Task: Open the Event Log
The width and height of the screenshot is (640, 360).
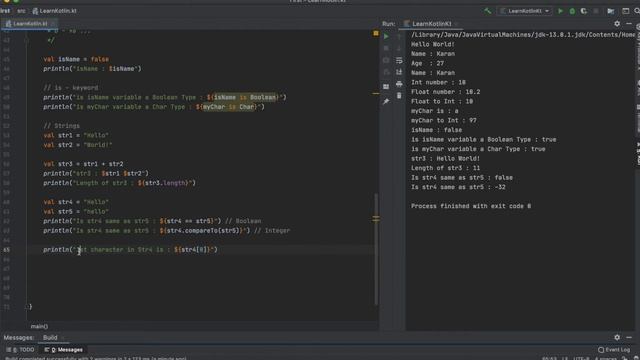Action: coord(614,350)
